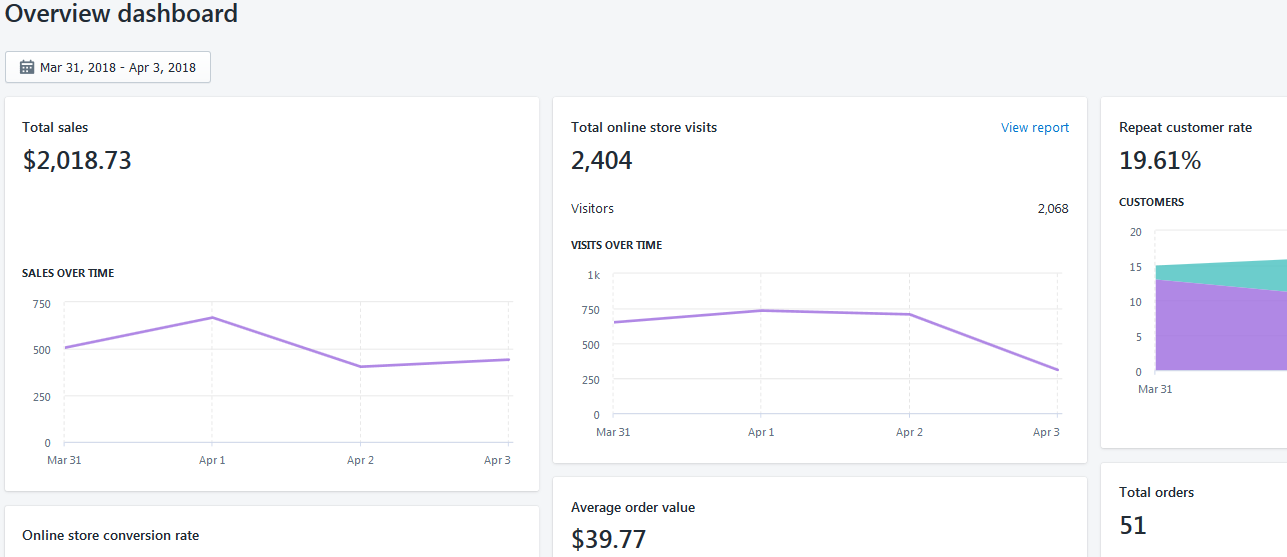Image resolution: width=1287 pixels, height=557 pixels.
Task: Click the calendar icon in date picker
Action: point(27,67)
